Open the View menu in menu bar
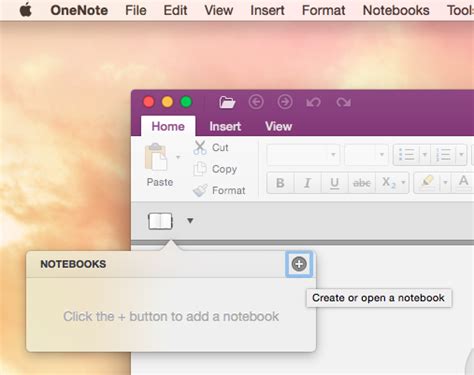 [219, 10]
